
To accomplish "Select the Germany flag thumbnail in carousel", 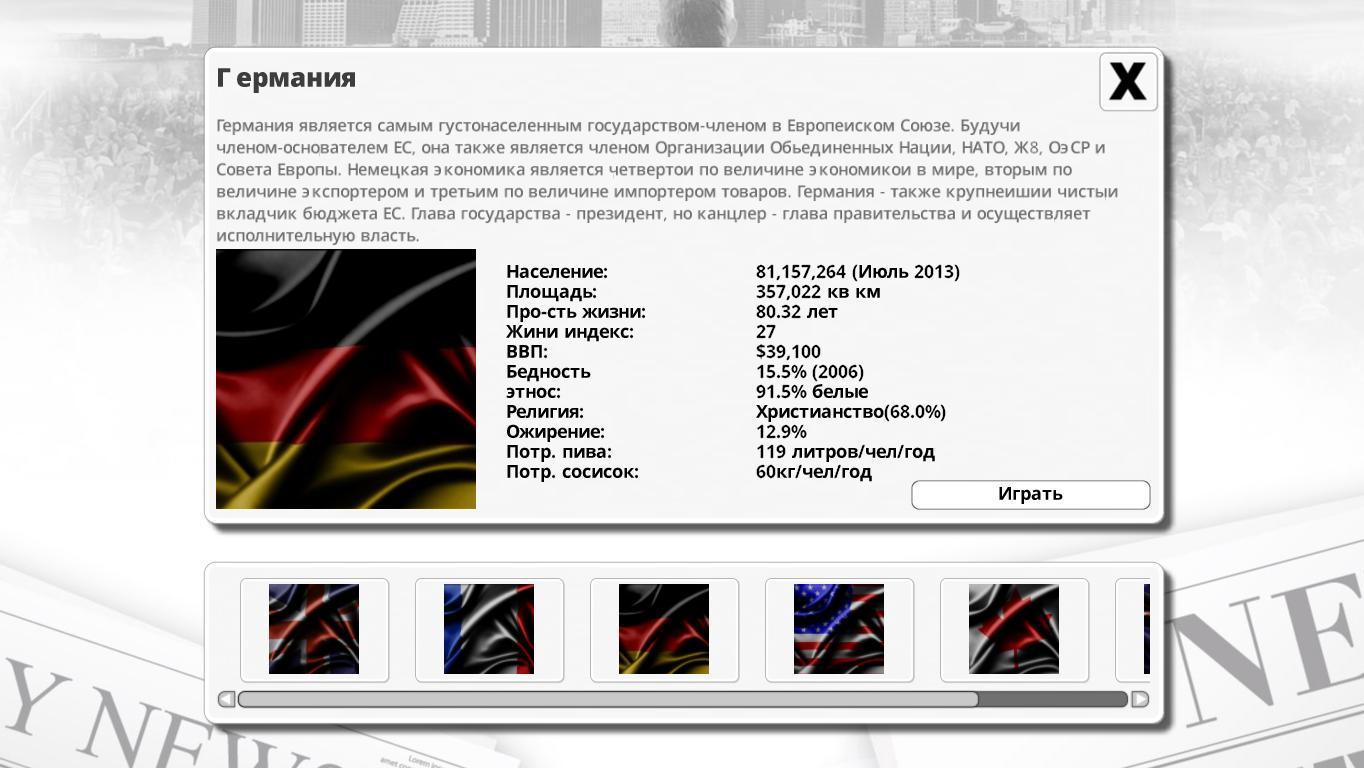I will click(x=664, y=630).
